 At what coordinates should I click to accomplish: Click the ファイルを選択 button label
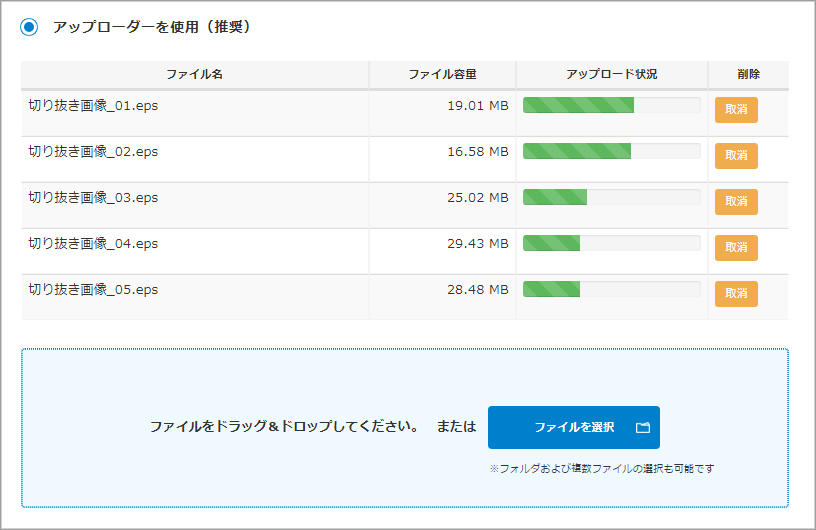point(573,428)
